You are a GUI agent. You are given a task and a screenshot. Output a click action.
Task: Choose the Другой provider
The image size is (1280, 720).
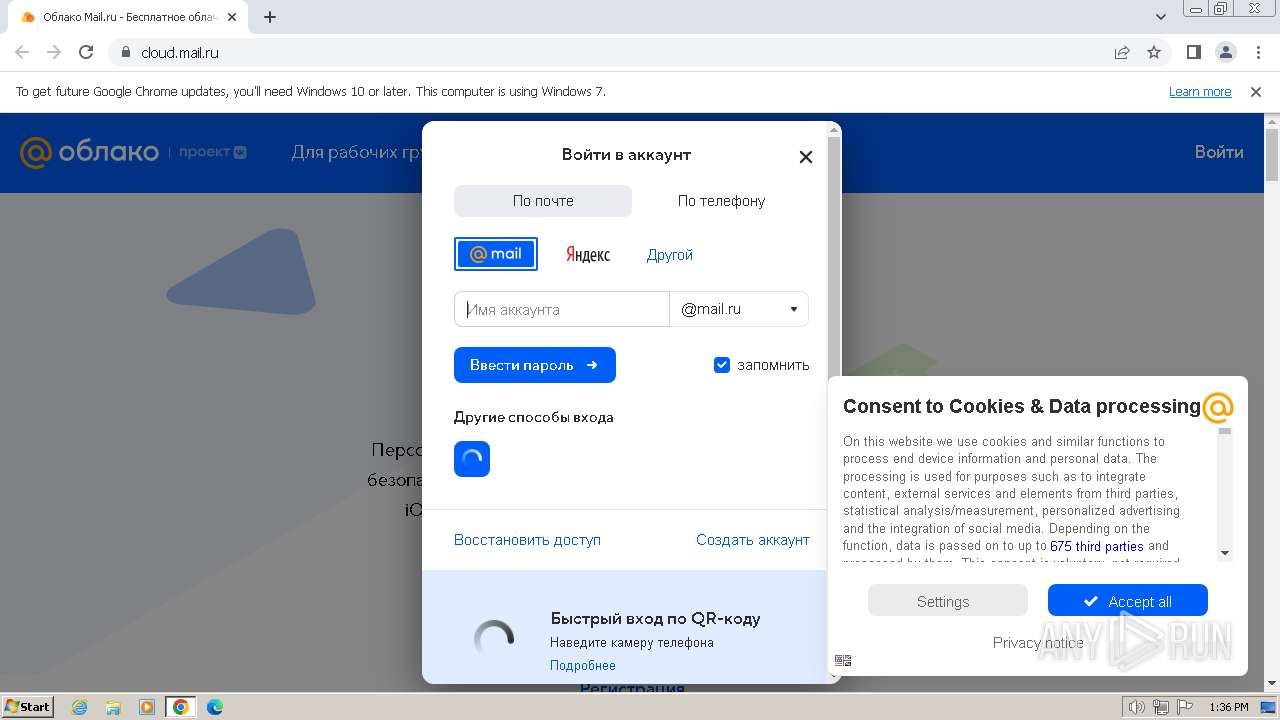[670, 255]
